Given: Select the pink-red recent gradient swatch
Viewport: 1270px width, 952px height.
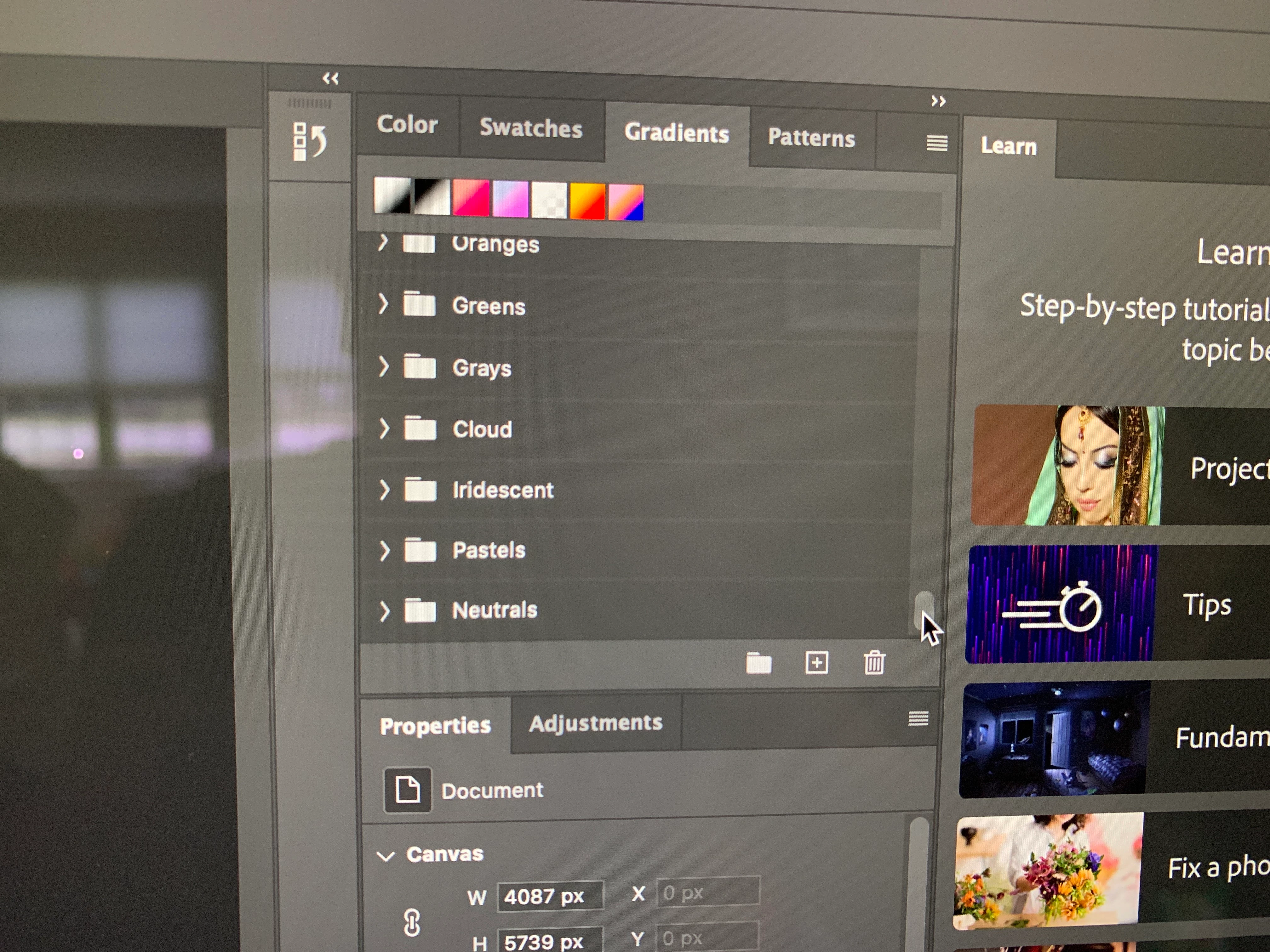Looking at the screenshot, I should pyautogui.click(x=471, y=198).
